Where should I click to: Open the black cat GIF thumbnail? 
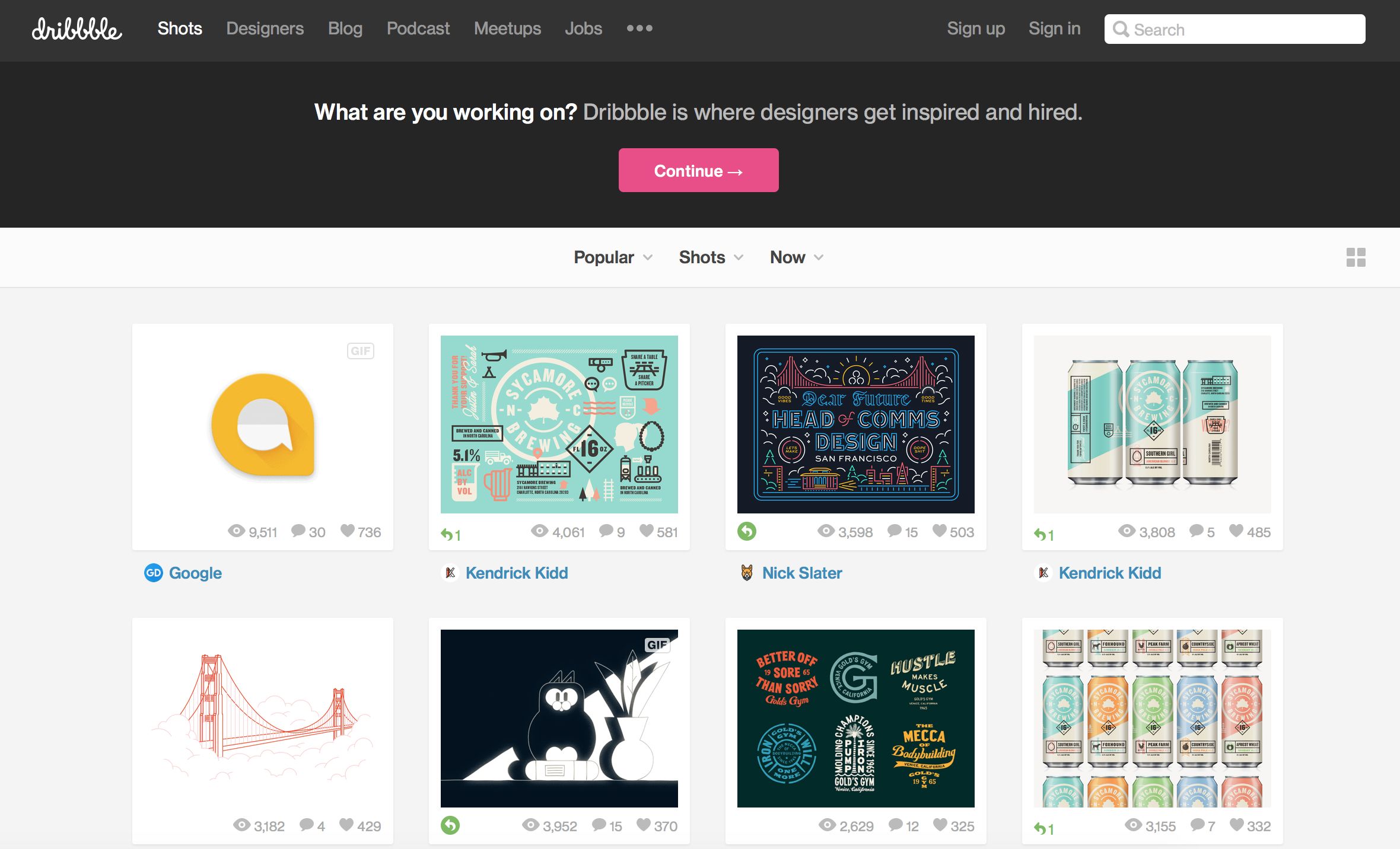click(559, 719)
